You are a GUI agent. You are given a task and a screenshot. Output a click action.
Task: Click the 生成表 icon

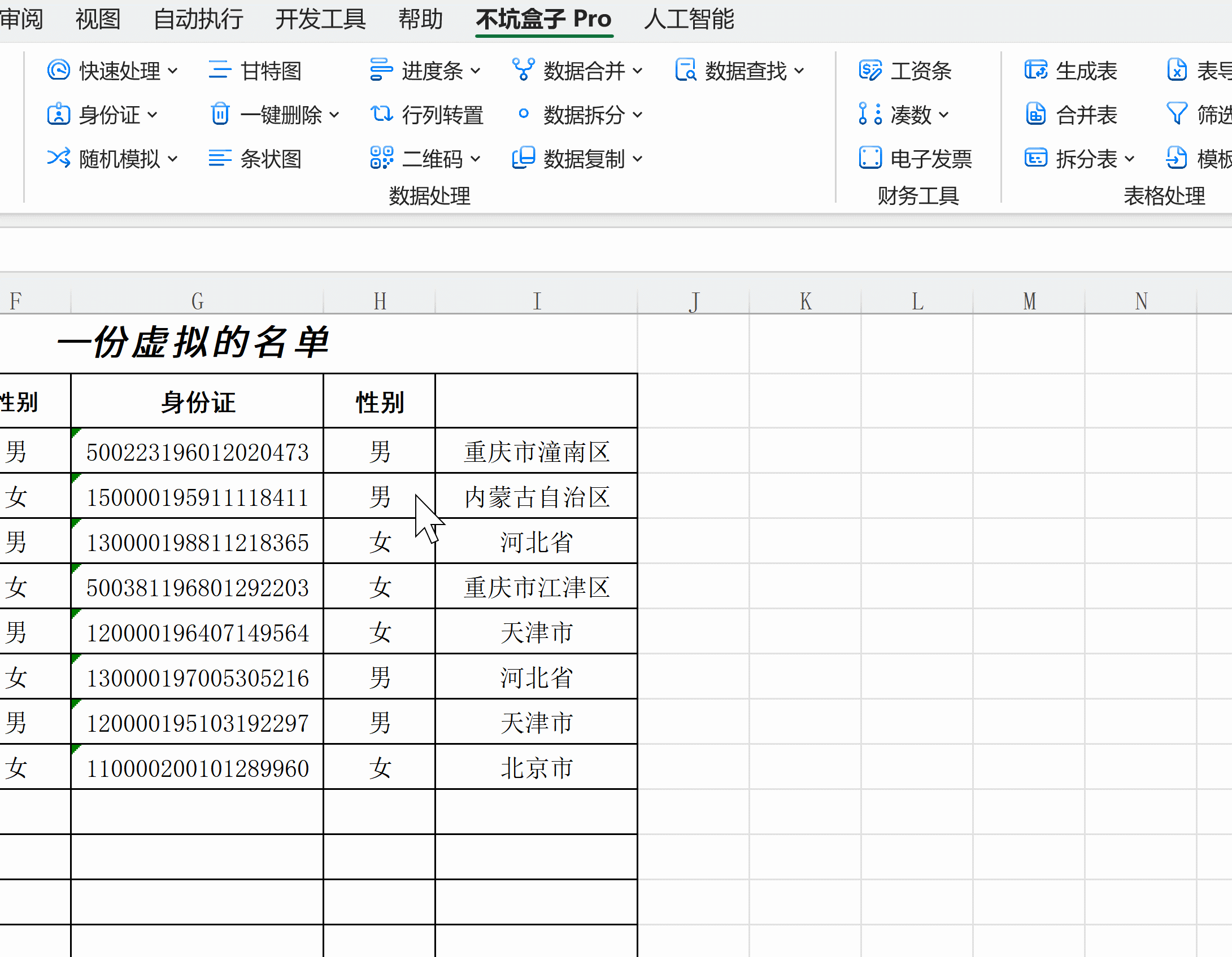(x=1035, y=71)
